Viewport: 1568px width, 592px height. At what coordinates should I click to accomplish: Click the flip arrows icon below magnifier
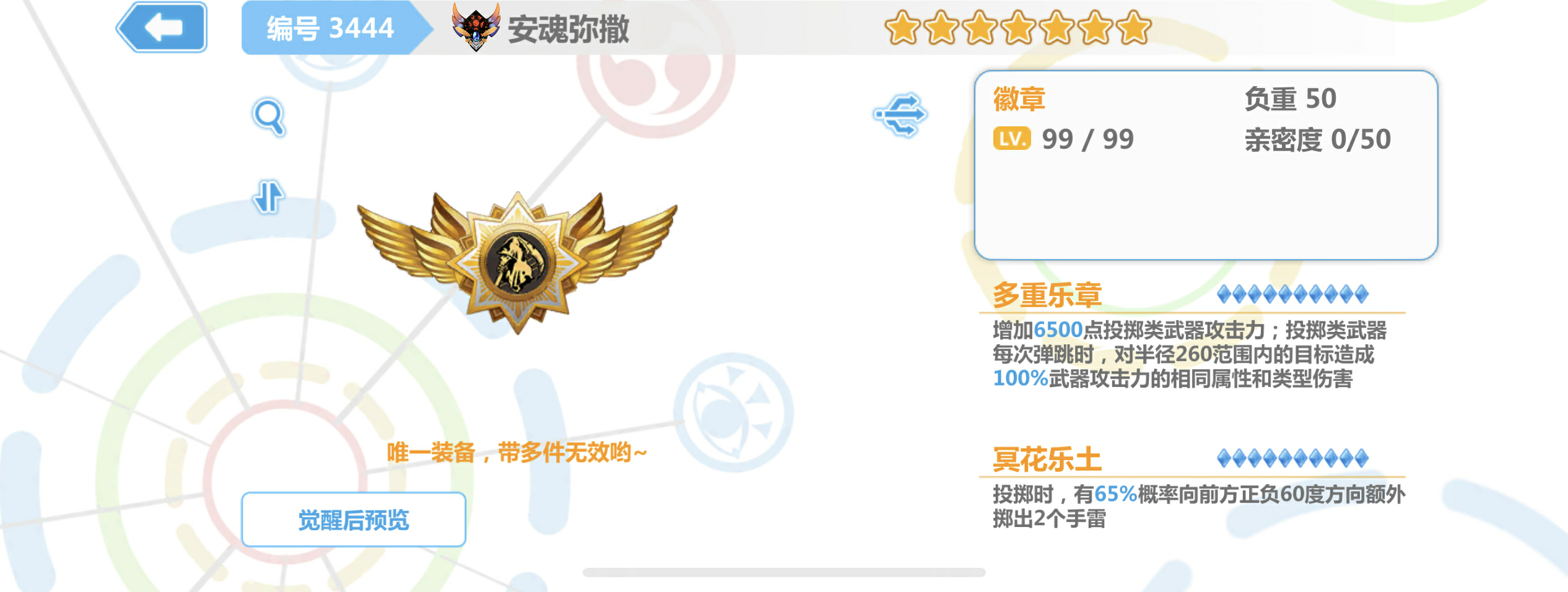(x=268, y=197)
